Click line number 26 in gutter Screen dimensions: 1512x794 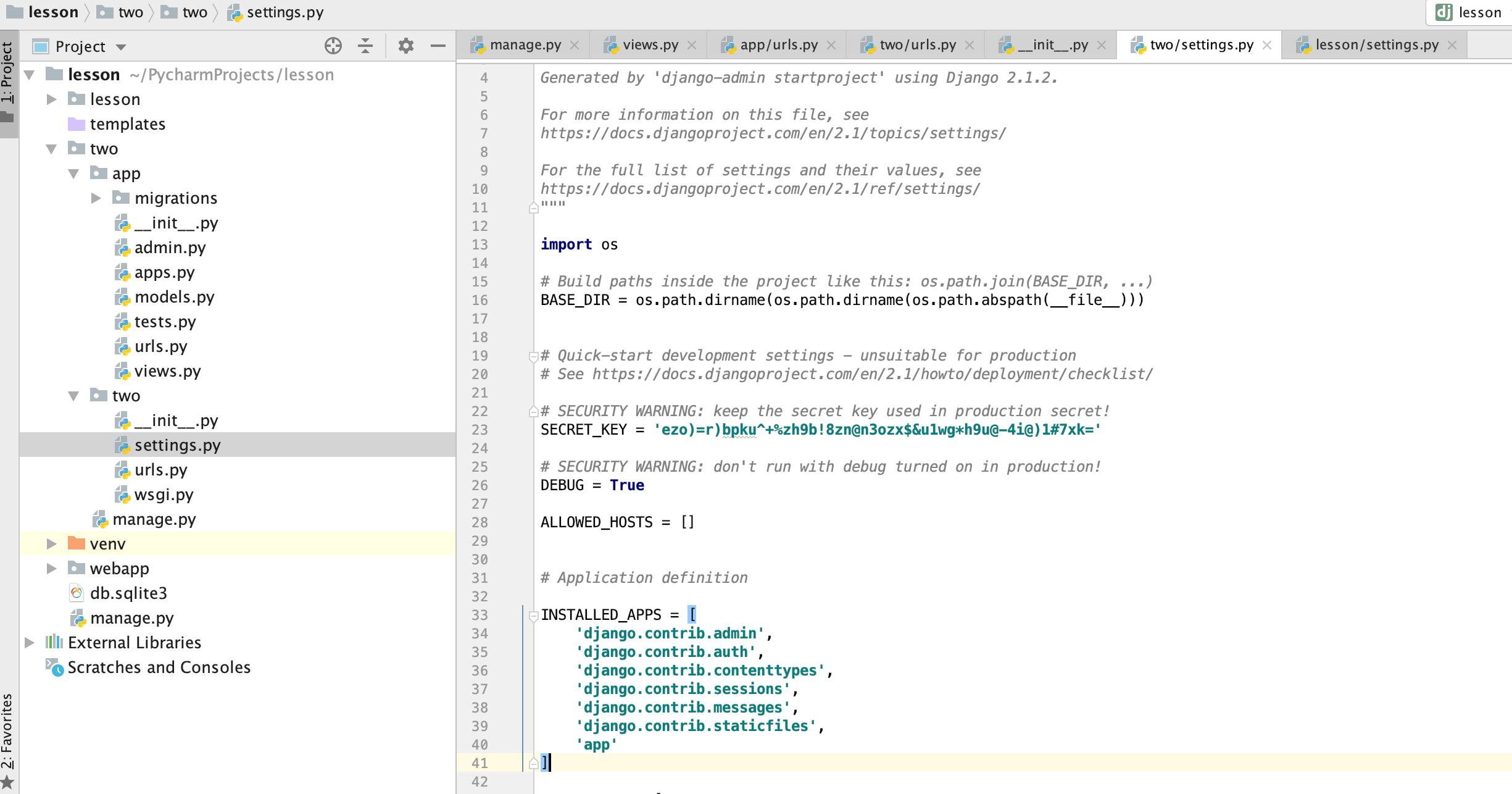(x=480, y=485)
